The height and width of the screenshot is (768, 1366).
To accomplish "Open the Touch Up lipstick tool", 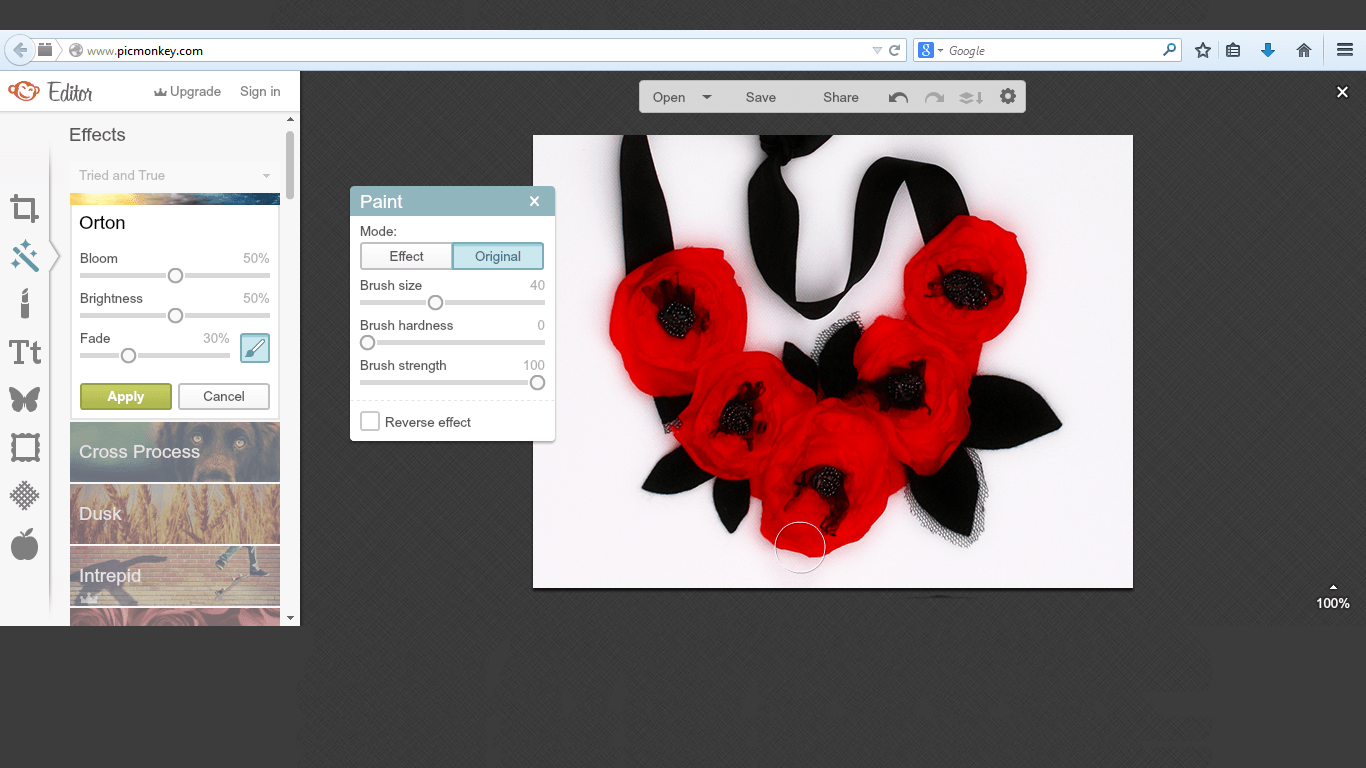I will (25, 303).
